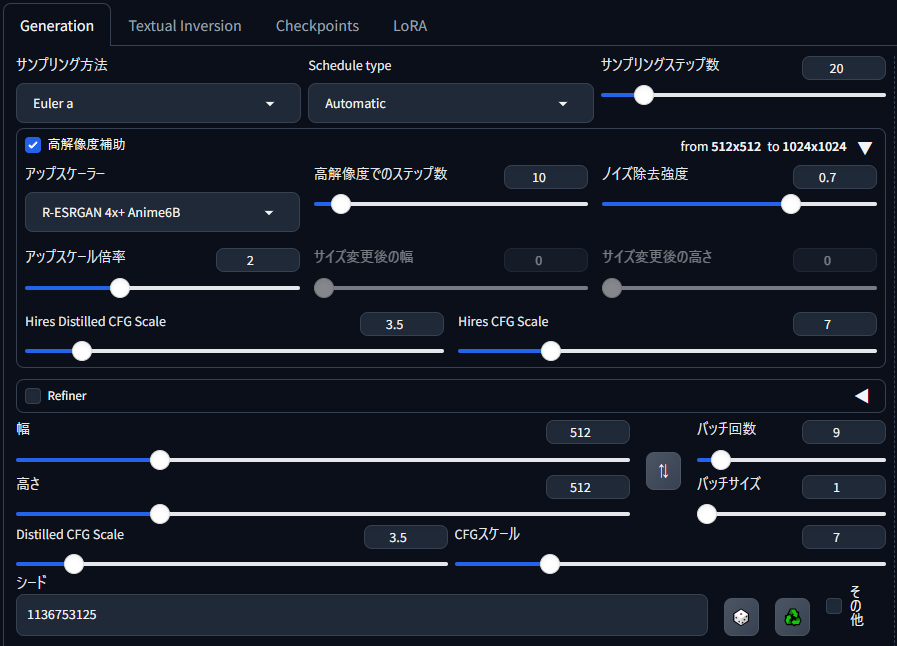Collapse the hires fix panel triangle

pos(865,148)
